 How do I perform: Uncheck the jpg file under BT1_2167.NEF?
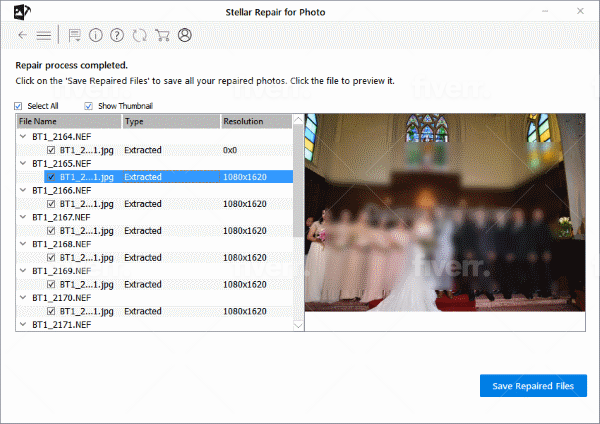[51, 231]
